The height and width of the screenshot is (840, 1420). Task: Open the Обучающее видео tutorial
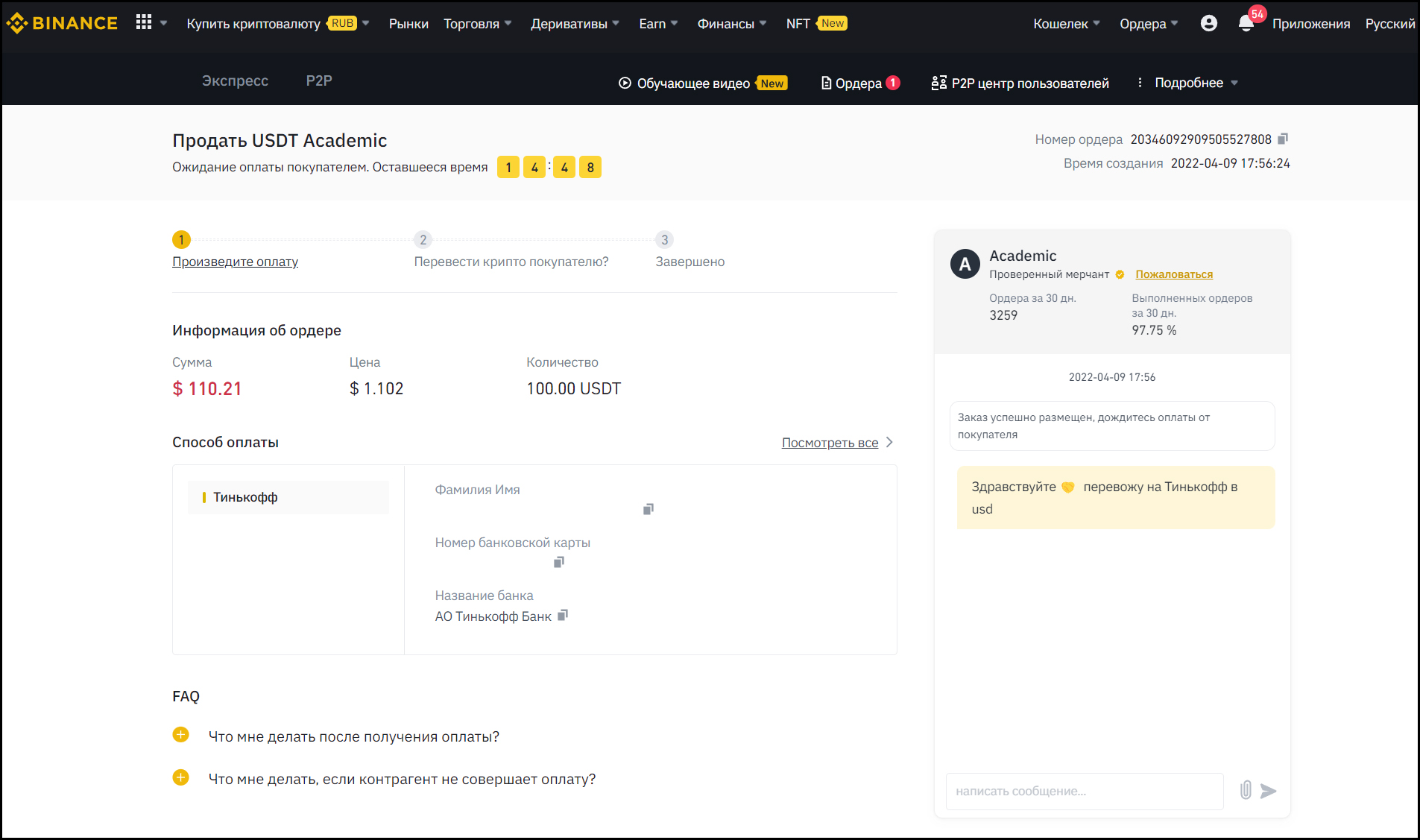703,83
